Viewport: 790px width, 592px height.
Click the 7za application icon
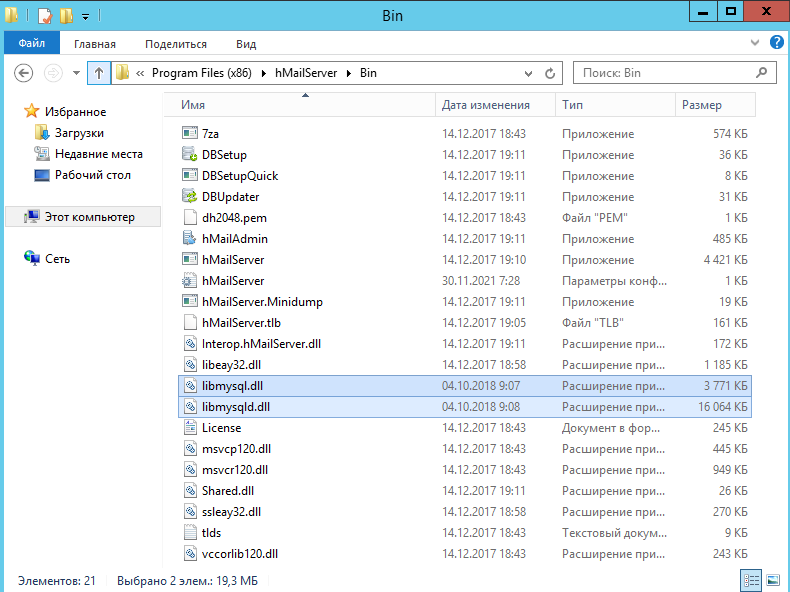click(189, 134)
